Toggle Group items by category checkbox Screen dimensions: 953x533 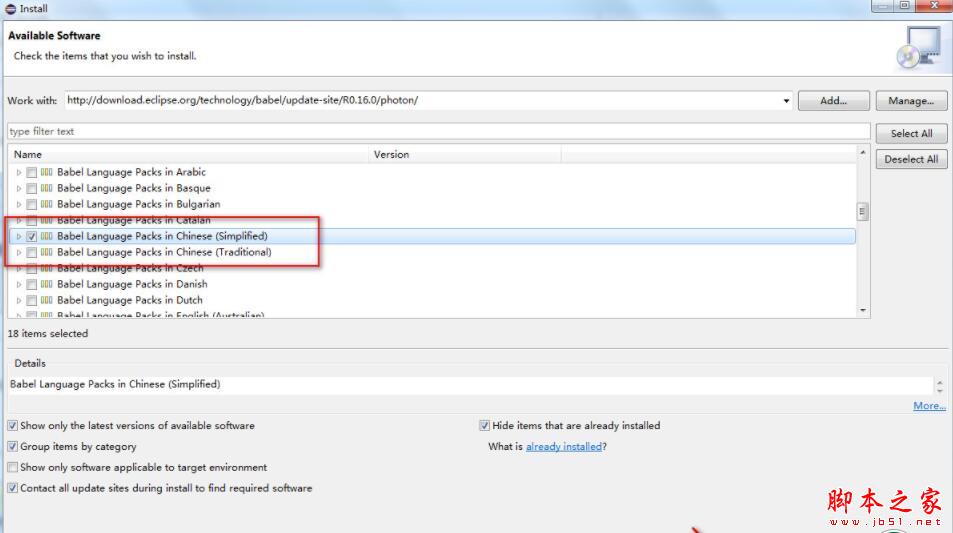pyautogui.click(x=13, y=446)
